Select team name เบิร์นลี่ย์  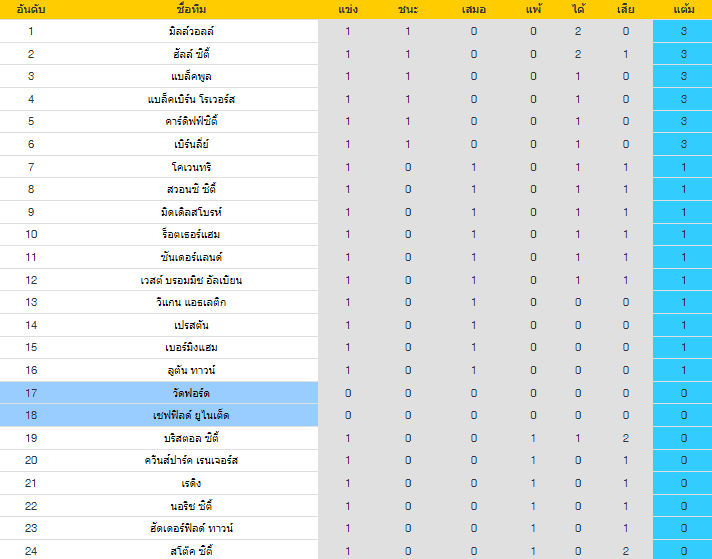191,144
